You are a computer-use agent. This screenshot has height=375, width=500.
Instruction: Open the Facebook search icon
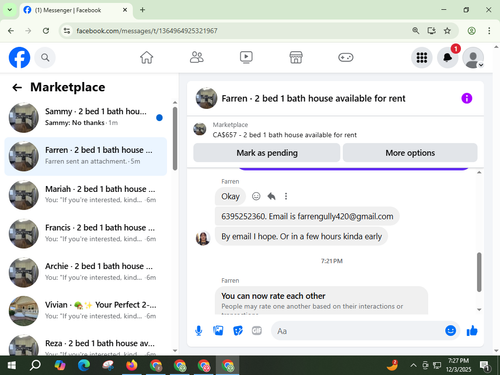pos(45,58)
